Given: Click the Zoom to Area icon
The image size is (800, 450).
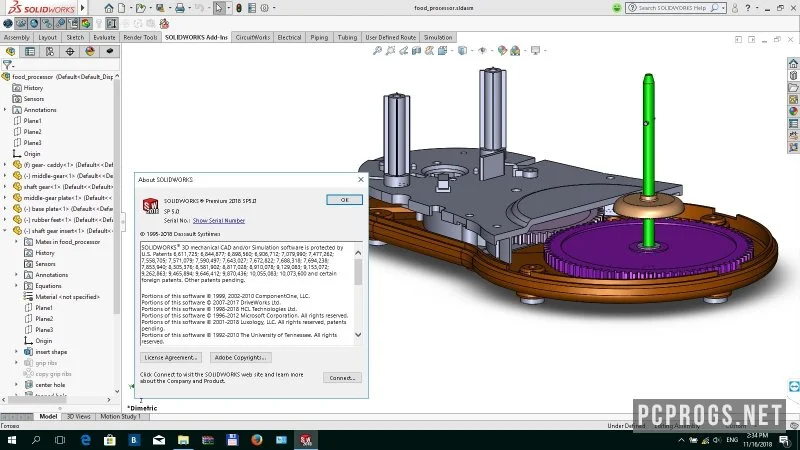Looking at the screenshot, I should coord(390,51).
